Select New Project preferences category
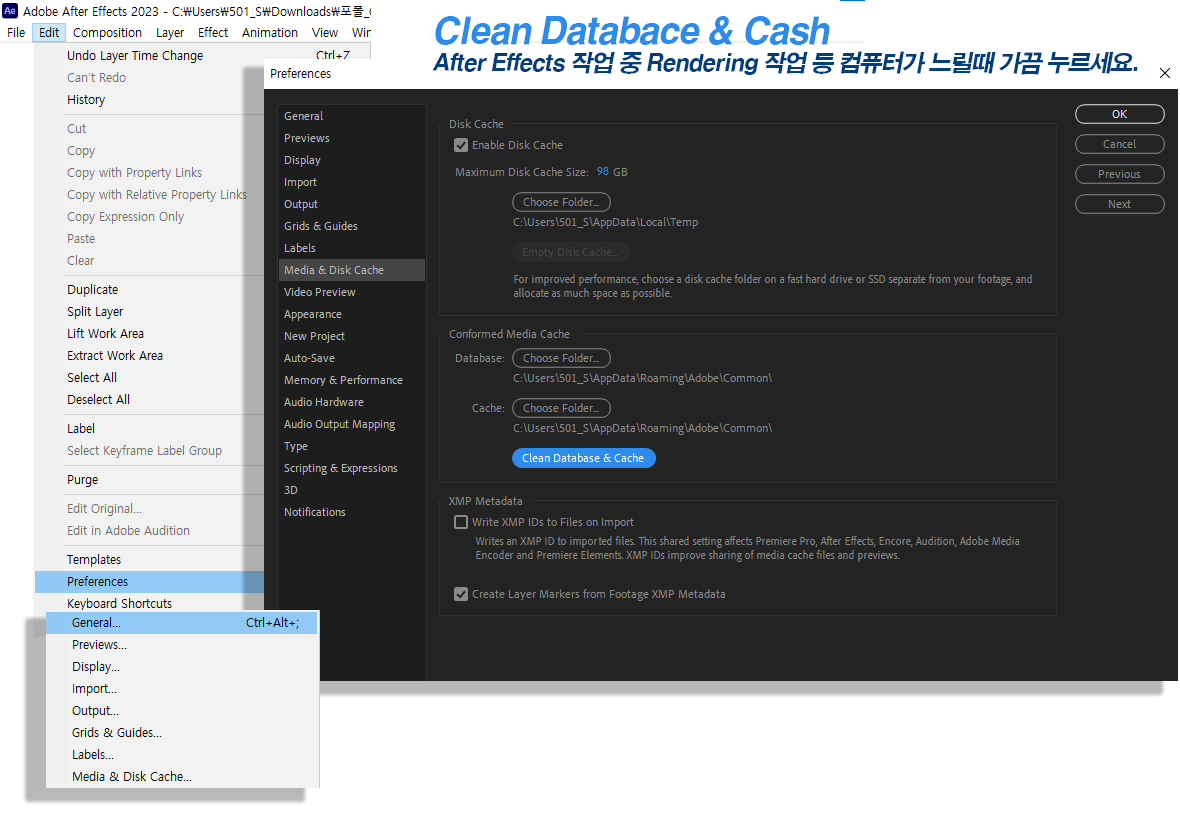 tap(351, 336)
